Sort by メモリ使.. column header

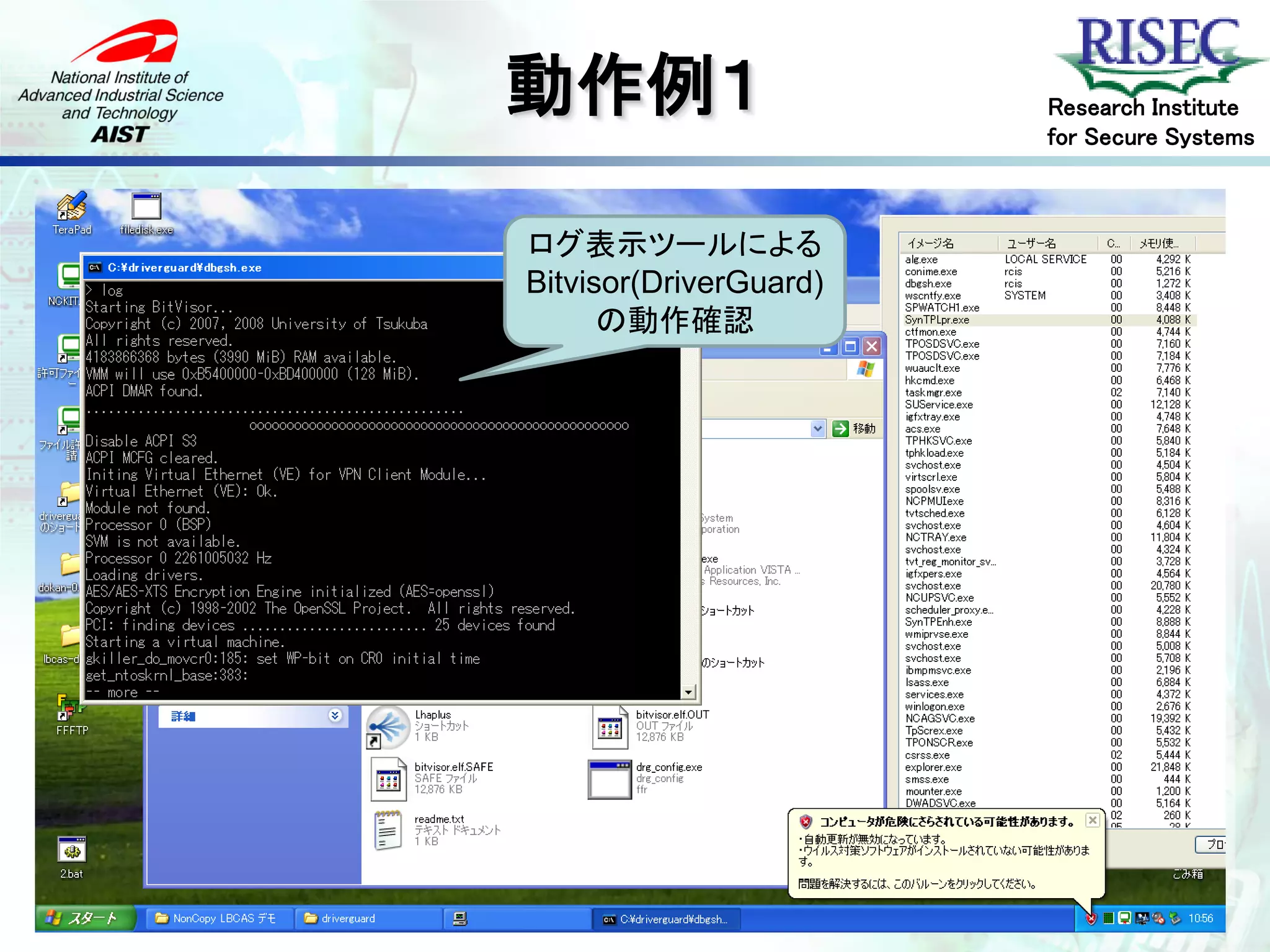[1163, 243]
